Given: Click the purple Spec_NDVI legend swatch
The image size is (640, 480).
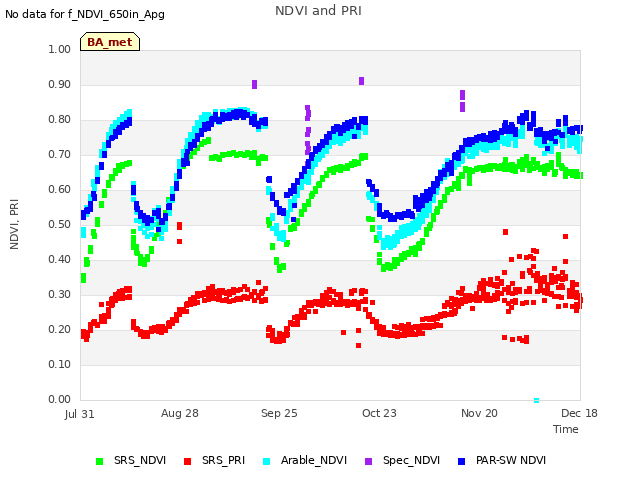Looking at the screenshot, I should coord(368,461).
